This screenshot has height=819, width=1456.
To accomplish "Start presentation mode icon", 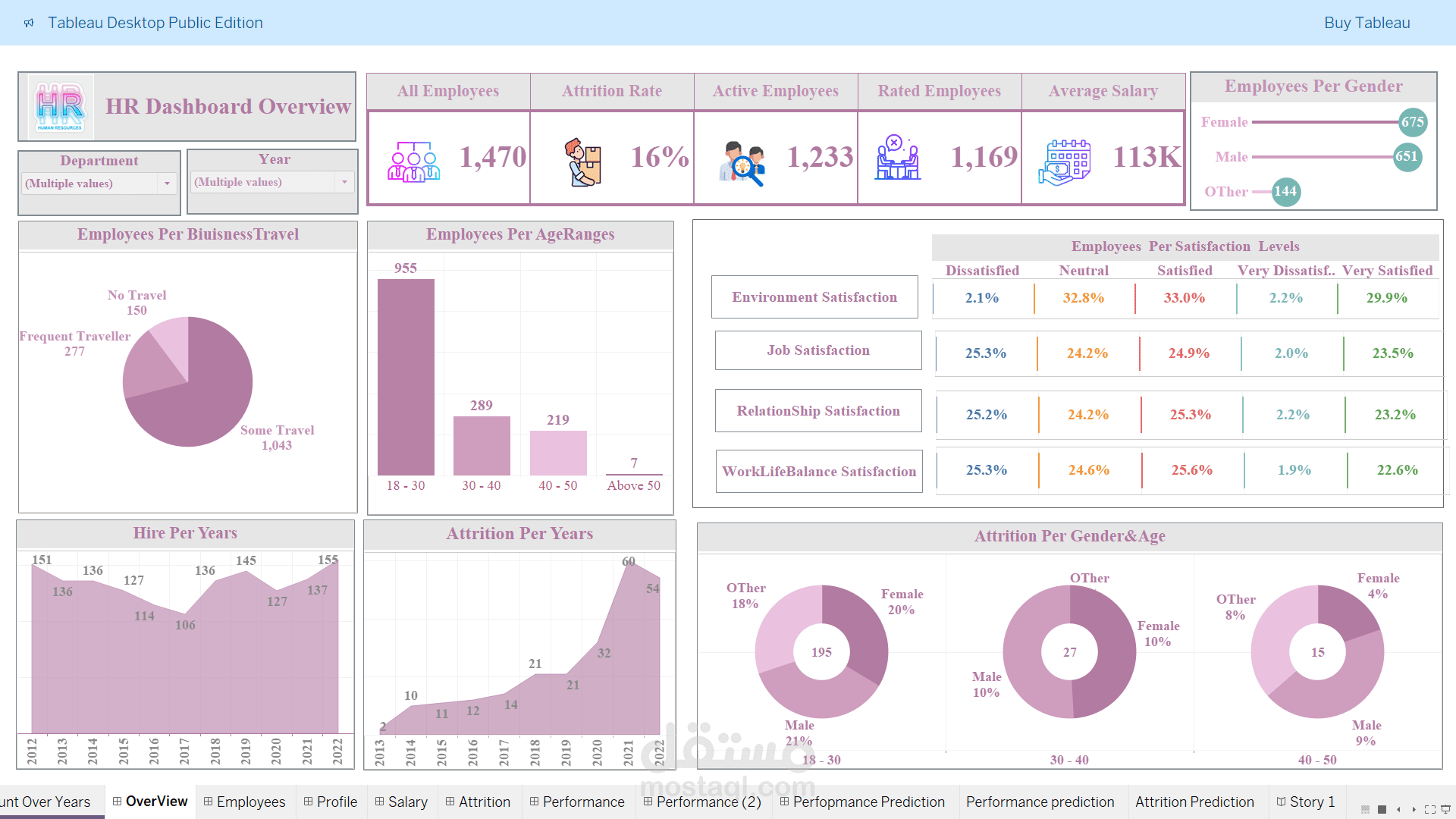I will tap(1445, 809).
